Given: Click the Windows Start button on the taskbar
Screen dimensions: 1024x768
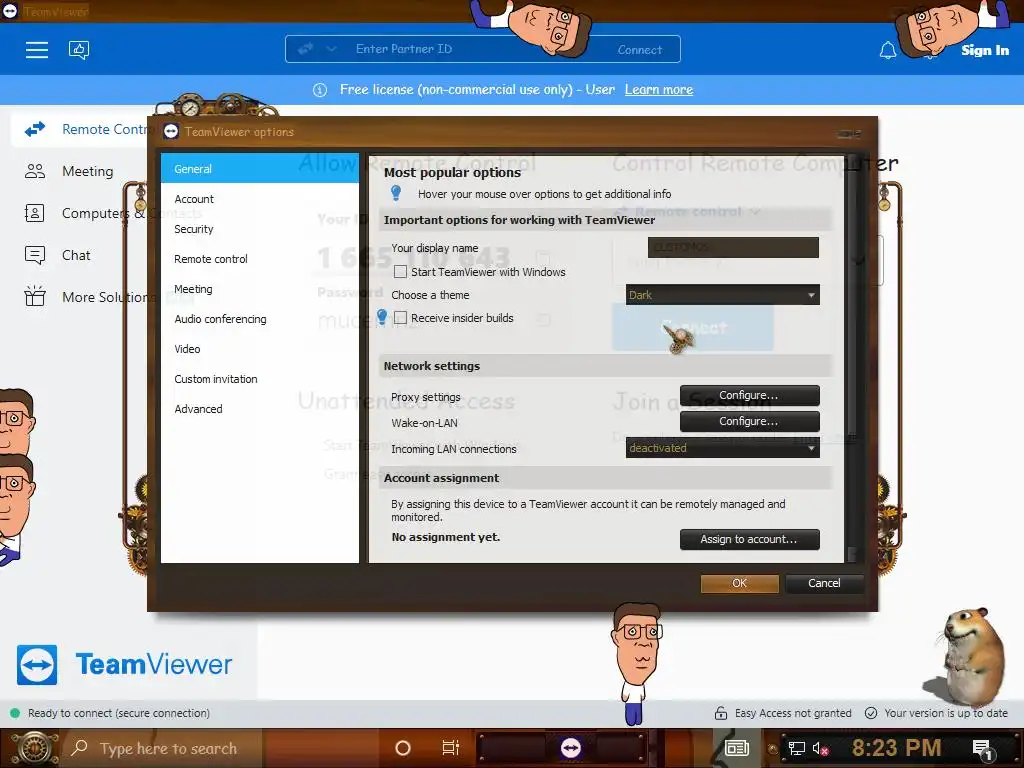Looking at the screenshot, I should click(34, 748).
